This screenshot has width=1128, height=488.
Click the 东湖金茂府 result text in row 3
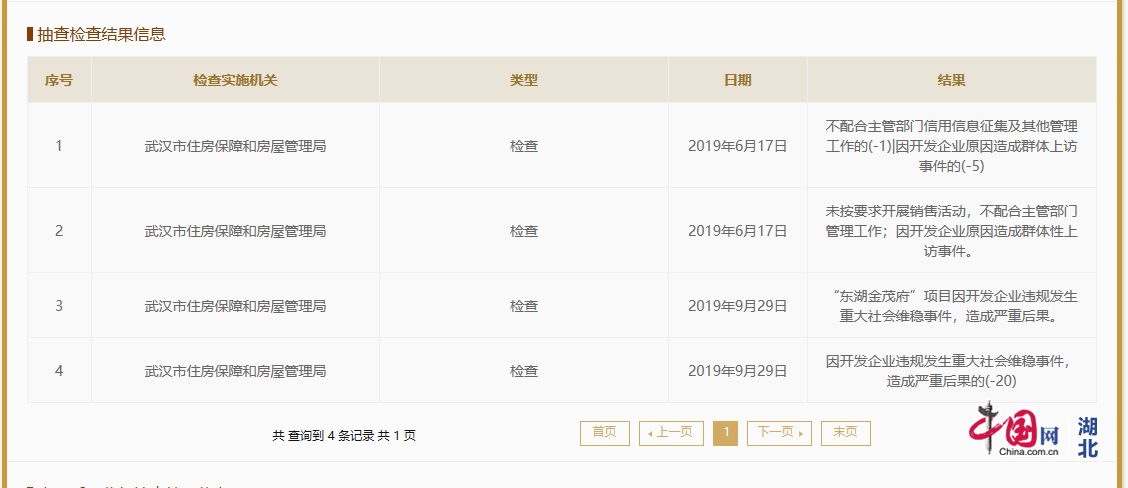tap(951, 306)
